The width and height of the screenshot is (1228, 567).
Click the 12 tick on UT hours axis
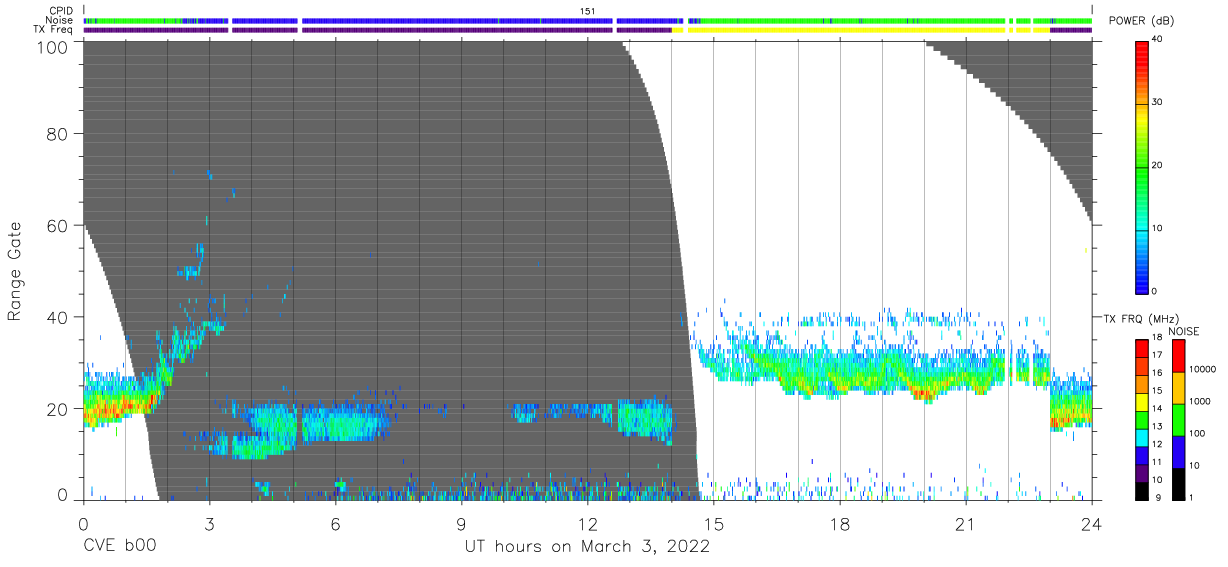click(587, 523)
